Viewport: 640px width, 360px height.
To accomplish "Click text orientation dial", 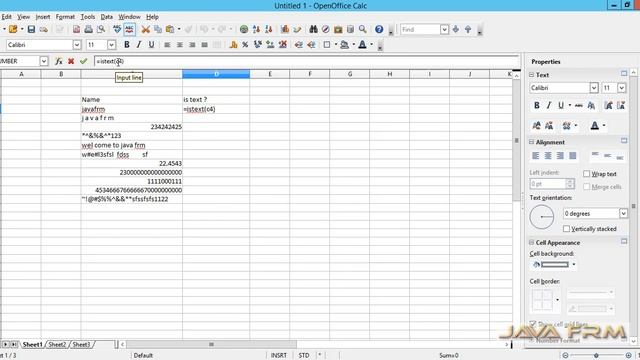I will tap(542, 217).
